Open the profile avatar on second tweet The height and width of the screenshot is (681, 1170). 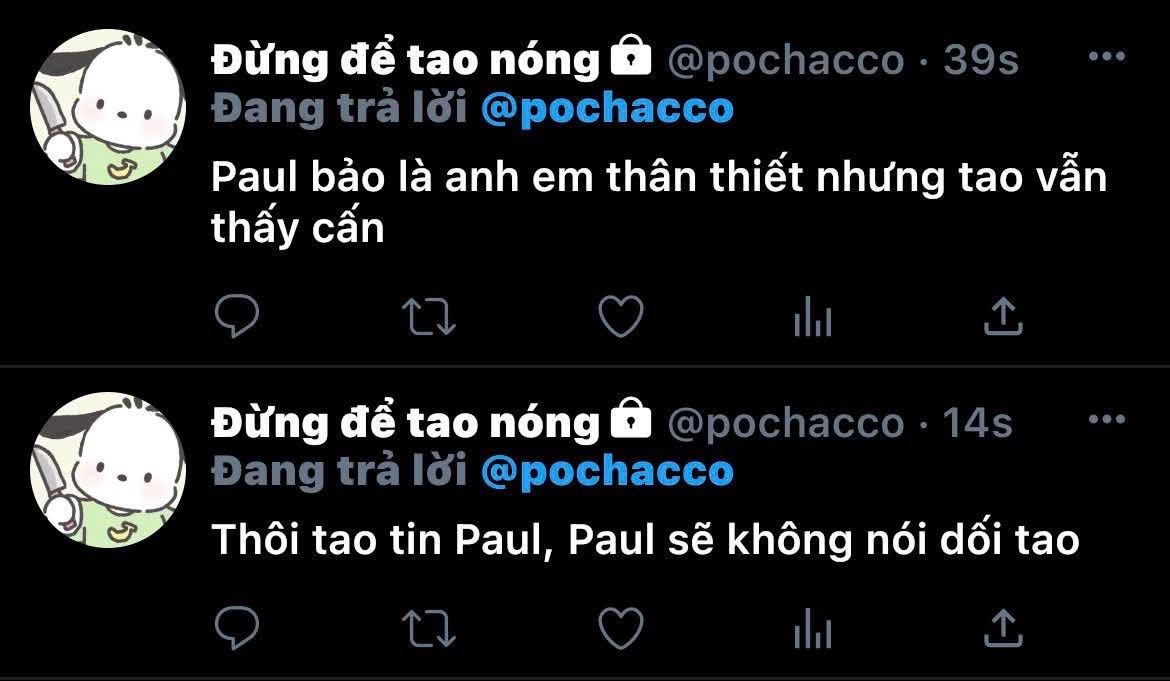(x=108, y=470)
